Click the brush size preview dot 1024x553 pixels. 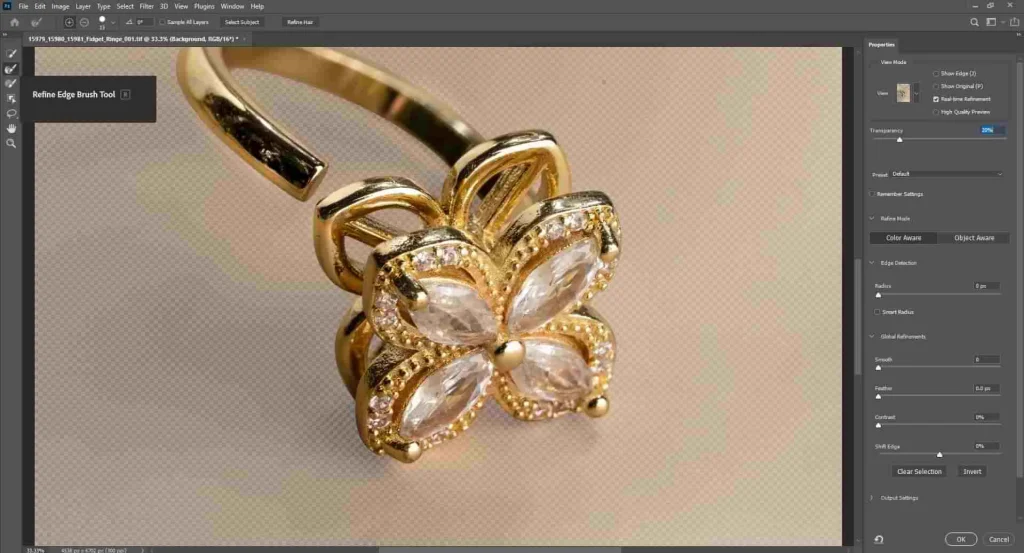click(x=102, y=20)
